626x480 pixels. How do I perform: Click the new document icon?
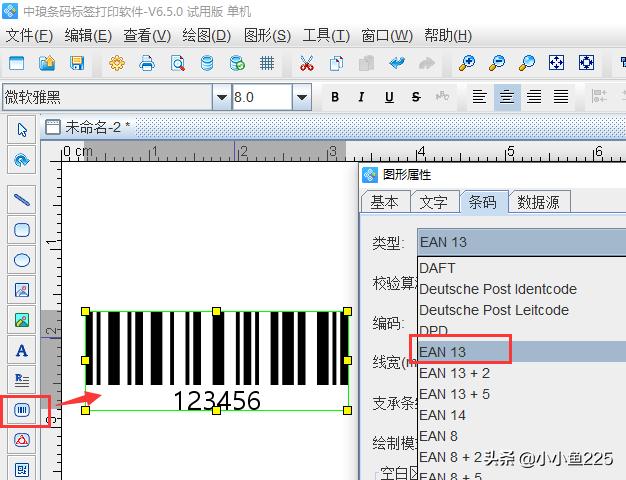click(x=16, y=63)
